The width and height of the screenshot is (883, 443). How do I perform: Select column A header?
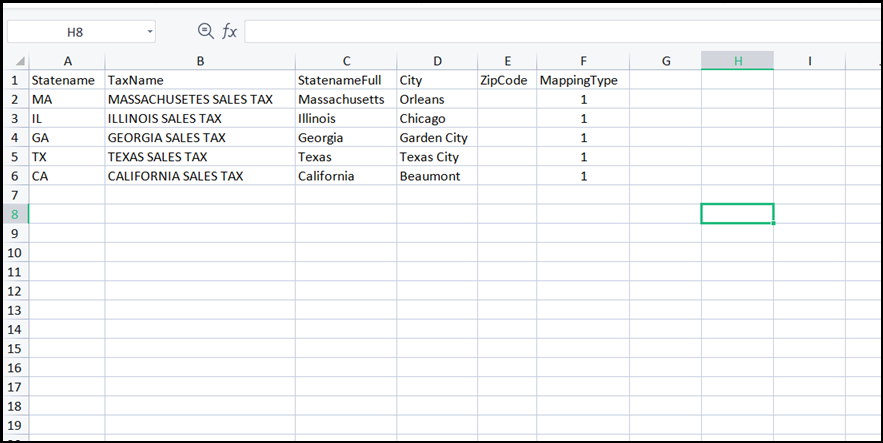pos(67,61)
